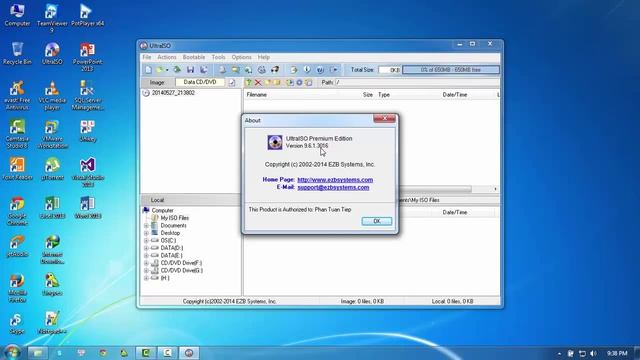Select CD/DVD Drive(F:) in local tree
The width and height of the screenshot is (640, 360).
click(181, 263)
